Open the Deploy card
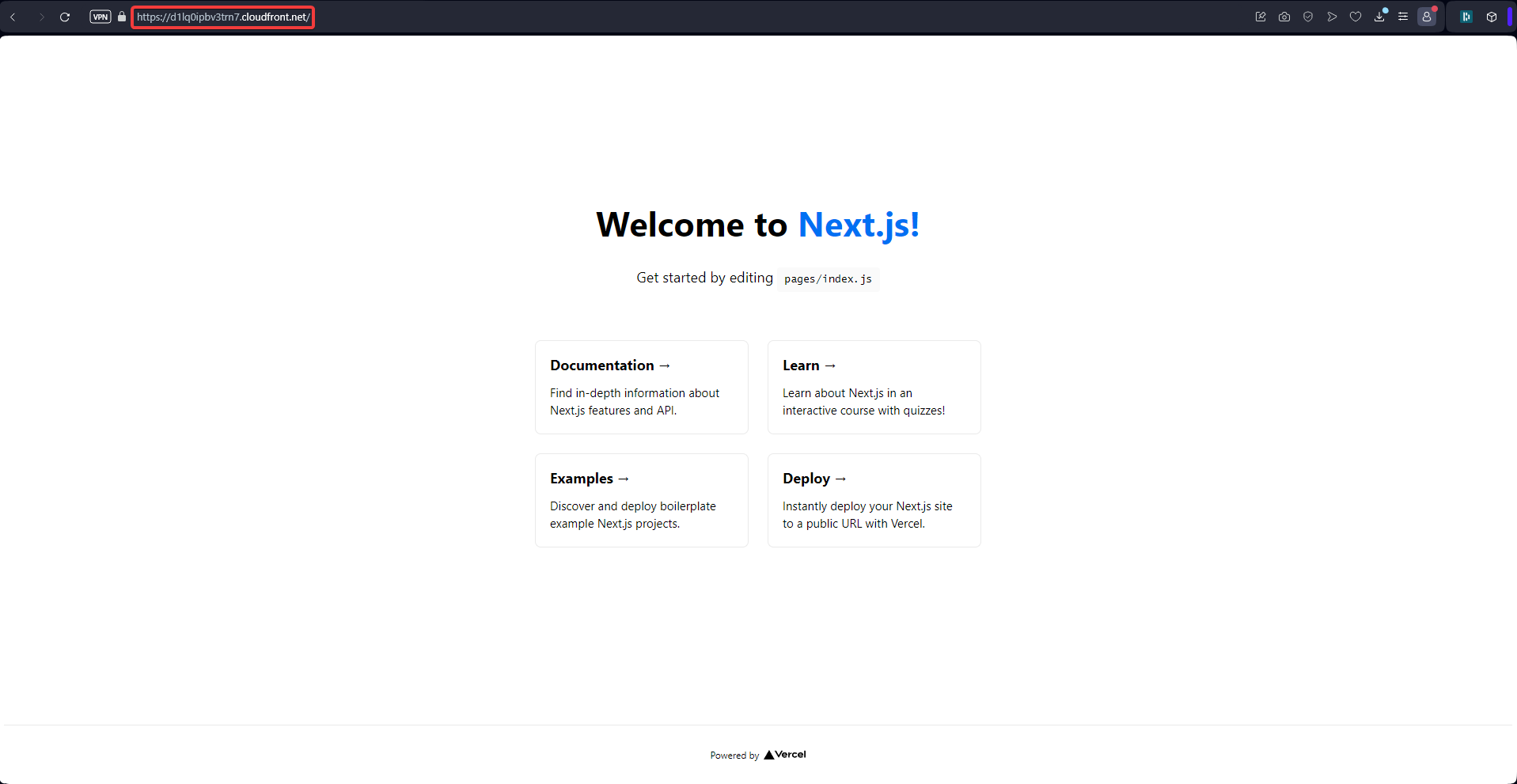The image size is (1517, 784). [x=874, y=501]
